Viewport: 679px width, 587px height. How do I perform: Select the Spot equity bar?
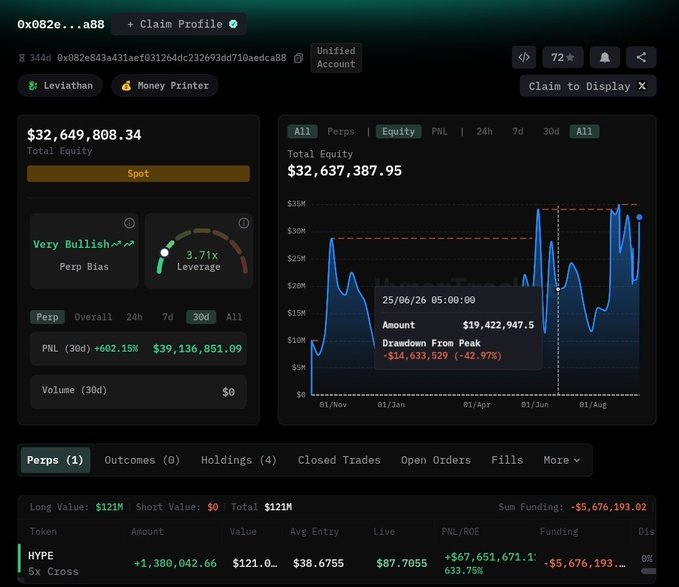coord(138,174)
